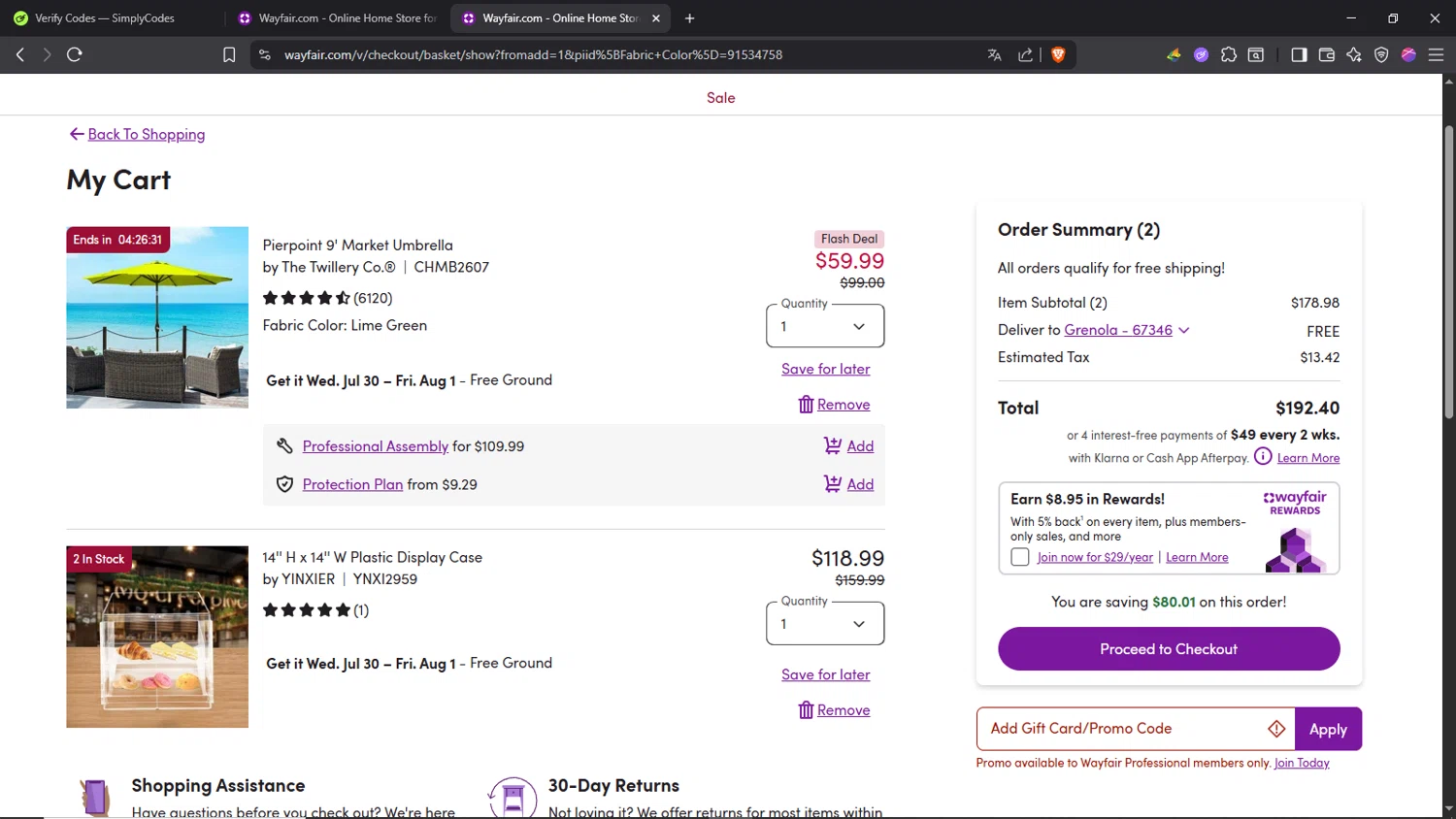The width and height of the screenshot is (1456, 819).
Task: Open the browser extensions puzzle icon
Action: (1229, 55)
